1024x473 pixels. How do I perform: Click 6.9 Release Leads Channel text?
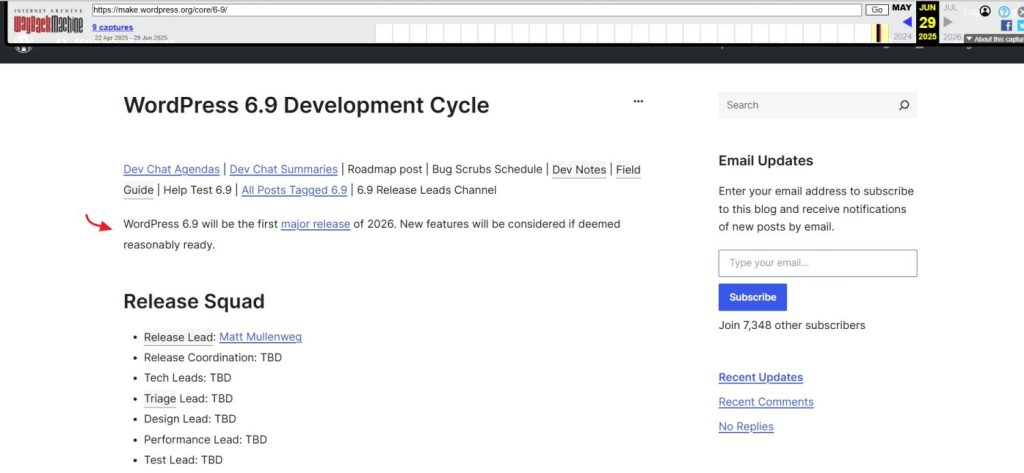click(426, 190)
